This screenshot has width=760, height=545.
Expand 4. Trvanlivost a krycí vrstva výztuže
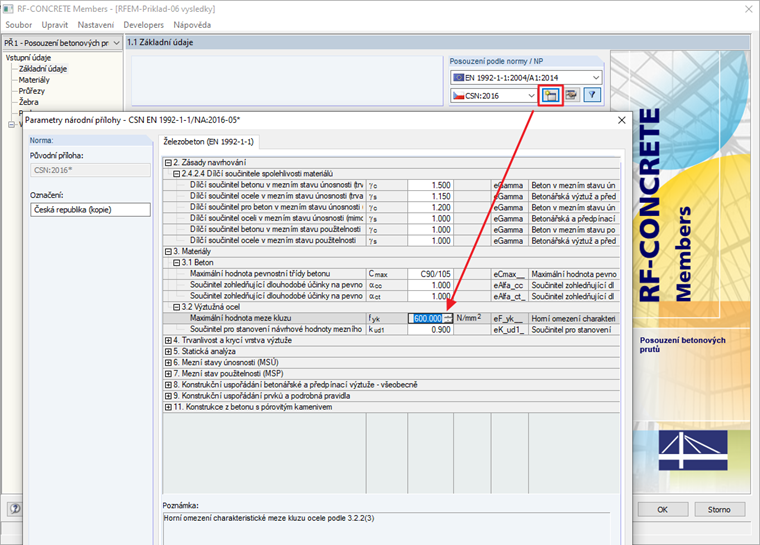pyautogui.click(x=168, y=340)
